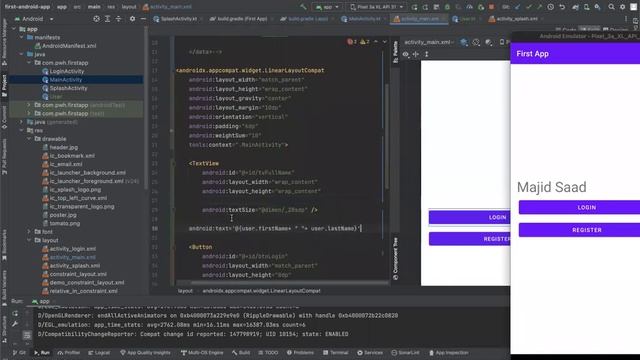Expand the font folder
The width and height of the screenshot is (640, 360).
[29, 231]
